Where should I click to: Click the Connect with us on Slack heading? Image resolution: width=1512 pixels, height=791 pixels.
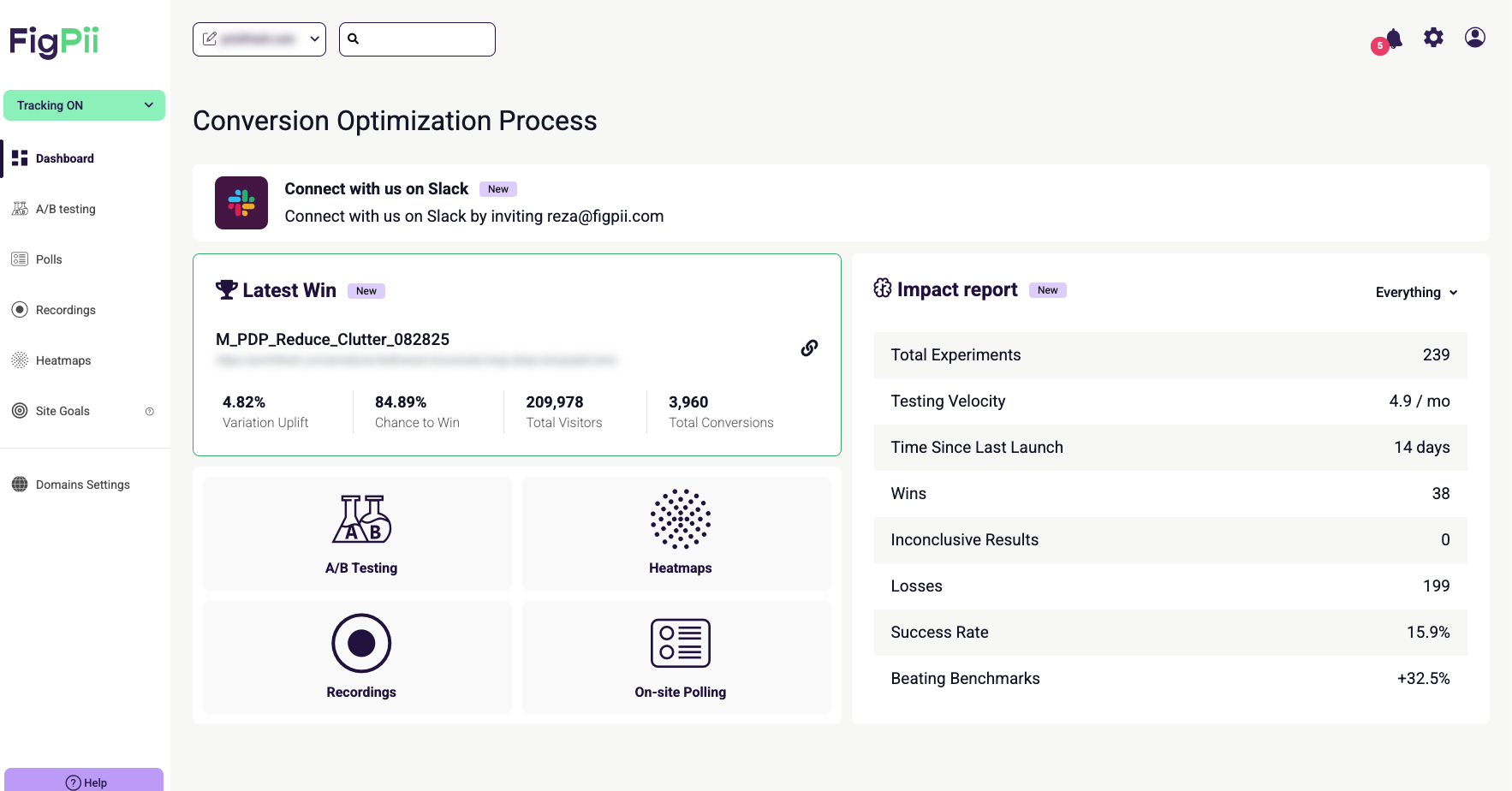pos(377,189)
